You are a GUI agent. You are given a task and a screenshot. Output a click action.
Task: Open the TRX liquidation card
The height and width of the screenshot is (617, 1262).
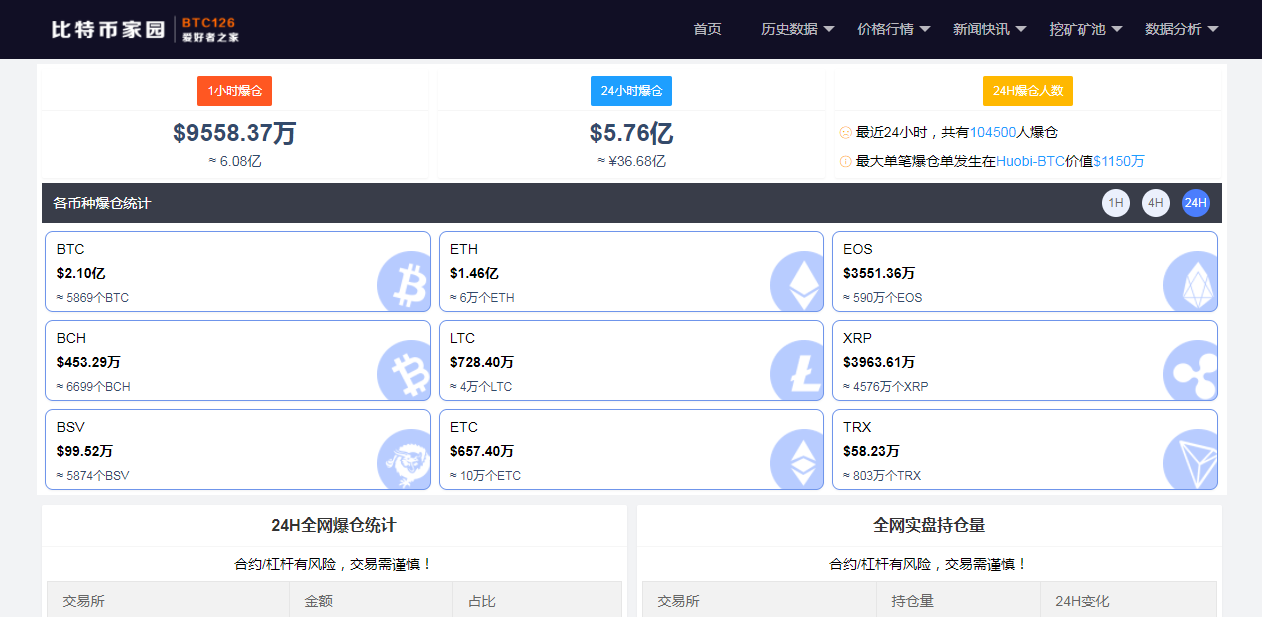pos(1025,450)
